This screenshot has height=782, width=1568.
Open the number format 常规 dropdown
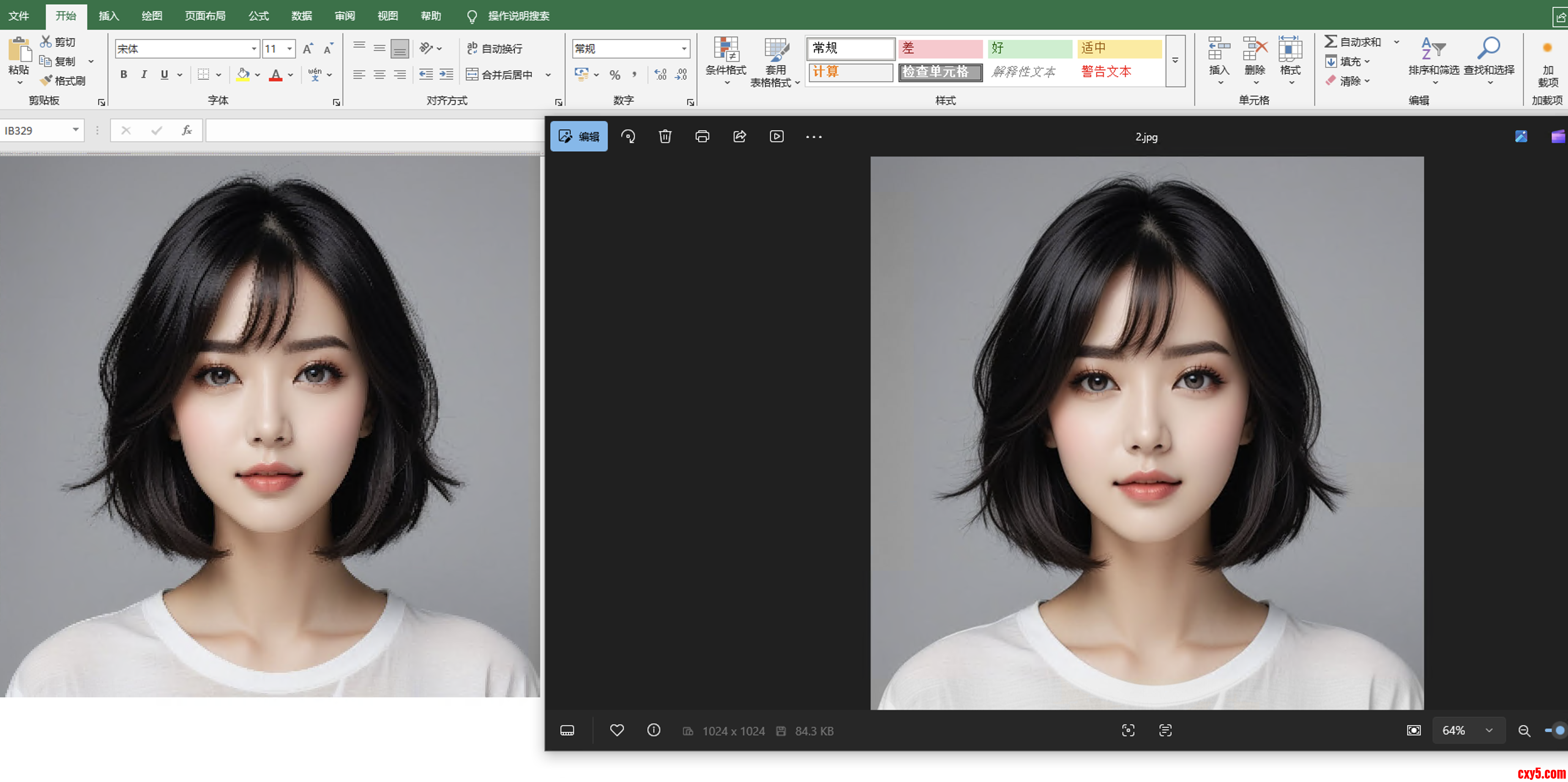(x=684, y=49)
